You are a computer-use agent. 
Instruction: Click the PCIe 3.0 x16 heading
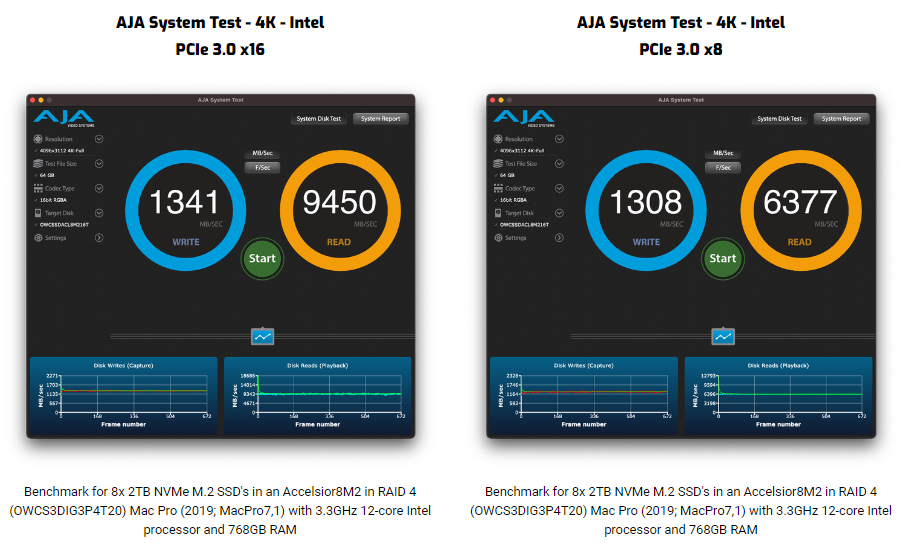(220, 49)
